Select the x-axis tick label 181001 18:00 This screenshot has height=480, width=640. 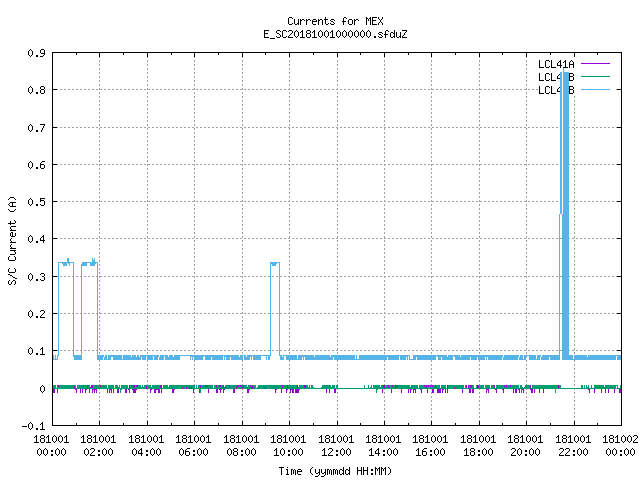(478, 446)
